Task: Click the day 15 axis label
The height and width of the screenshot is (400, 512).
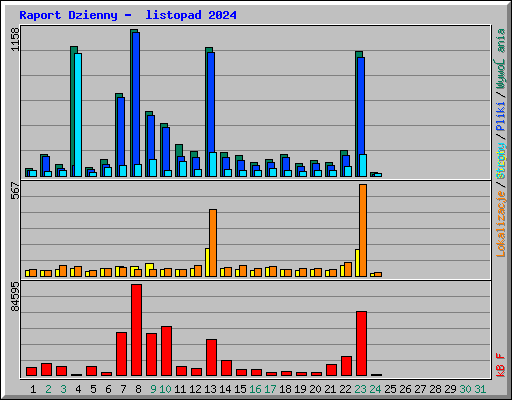Action: [x=240, y=389]
